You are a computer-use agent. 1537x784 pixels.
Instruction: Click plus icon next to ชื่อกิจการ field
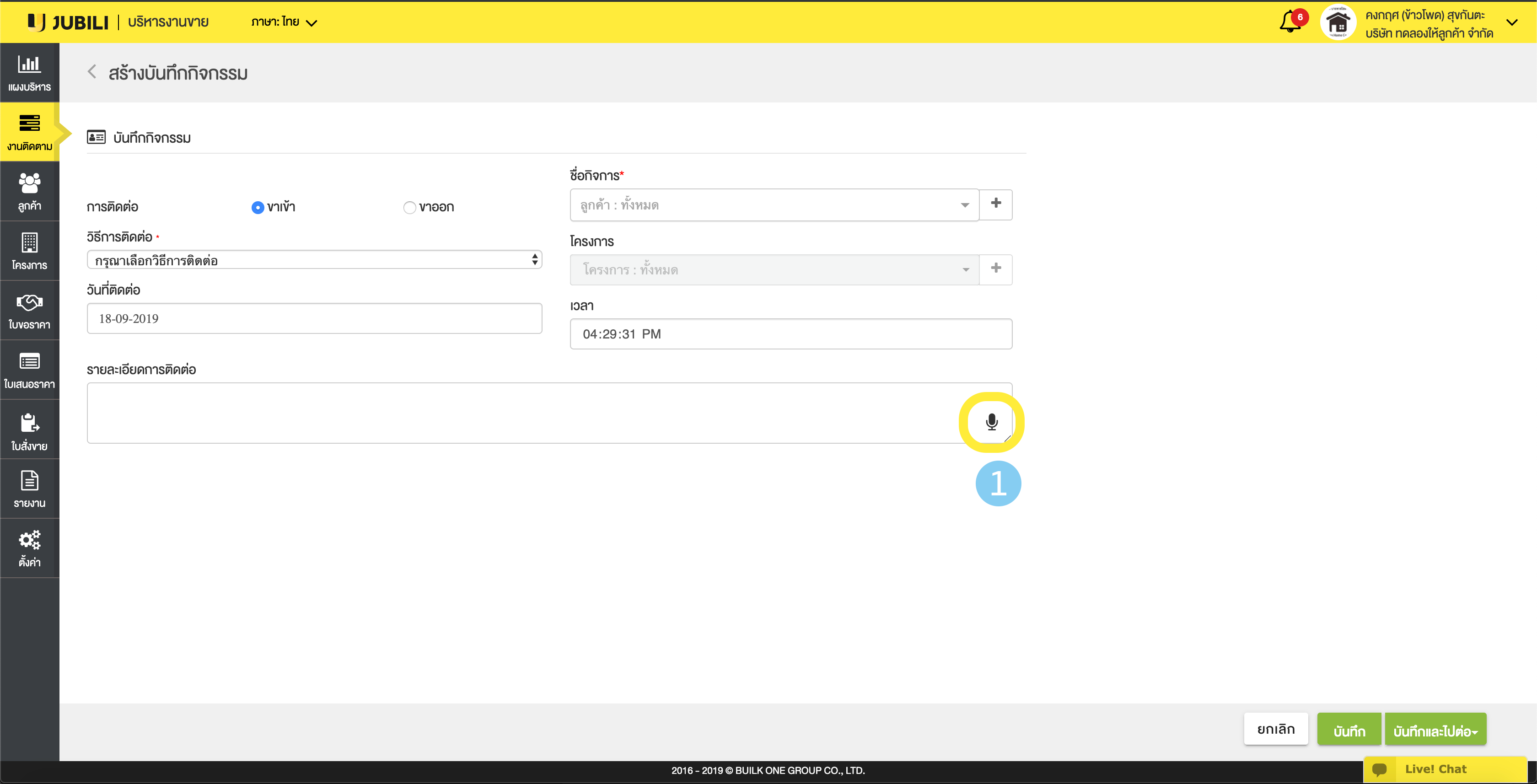pos(995,204)
